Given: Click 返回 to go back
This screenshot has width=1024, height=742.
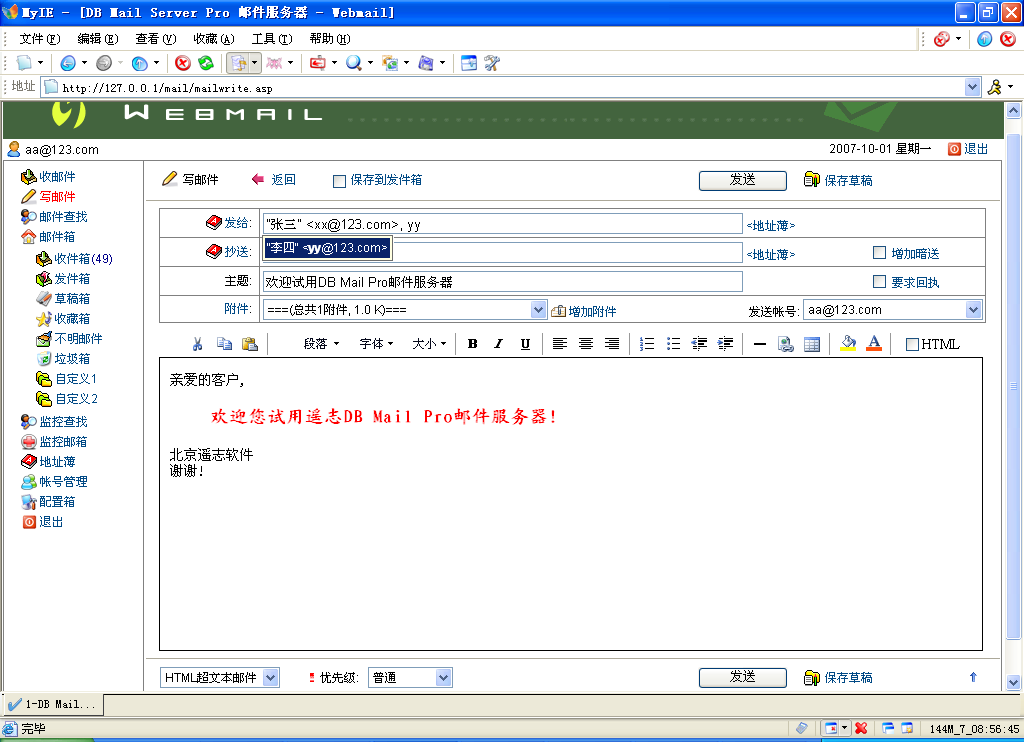Looking at the screenshot, I should pyautogui.click(x=283, y=180).
